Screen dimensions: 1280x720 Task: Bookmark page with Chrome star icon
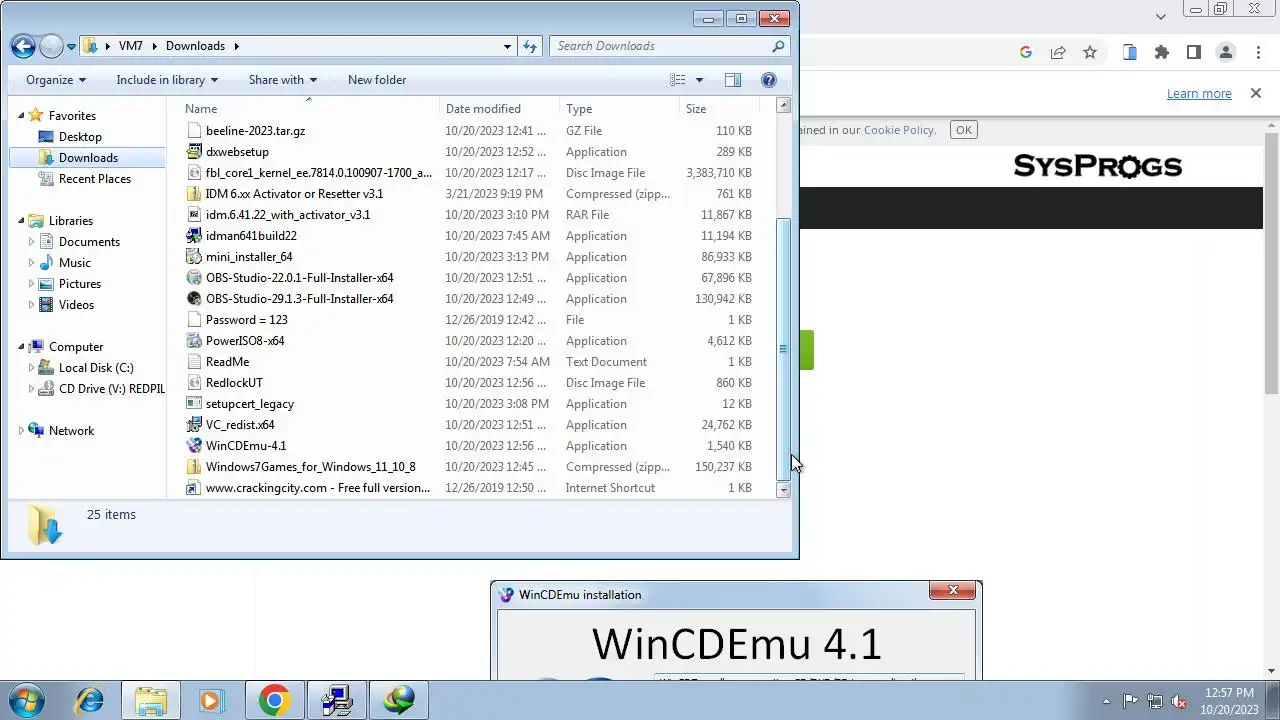point(1090,53)
